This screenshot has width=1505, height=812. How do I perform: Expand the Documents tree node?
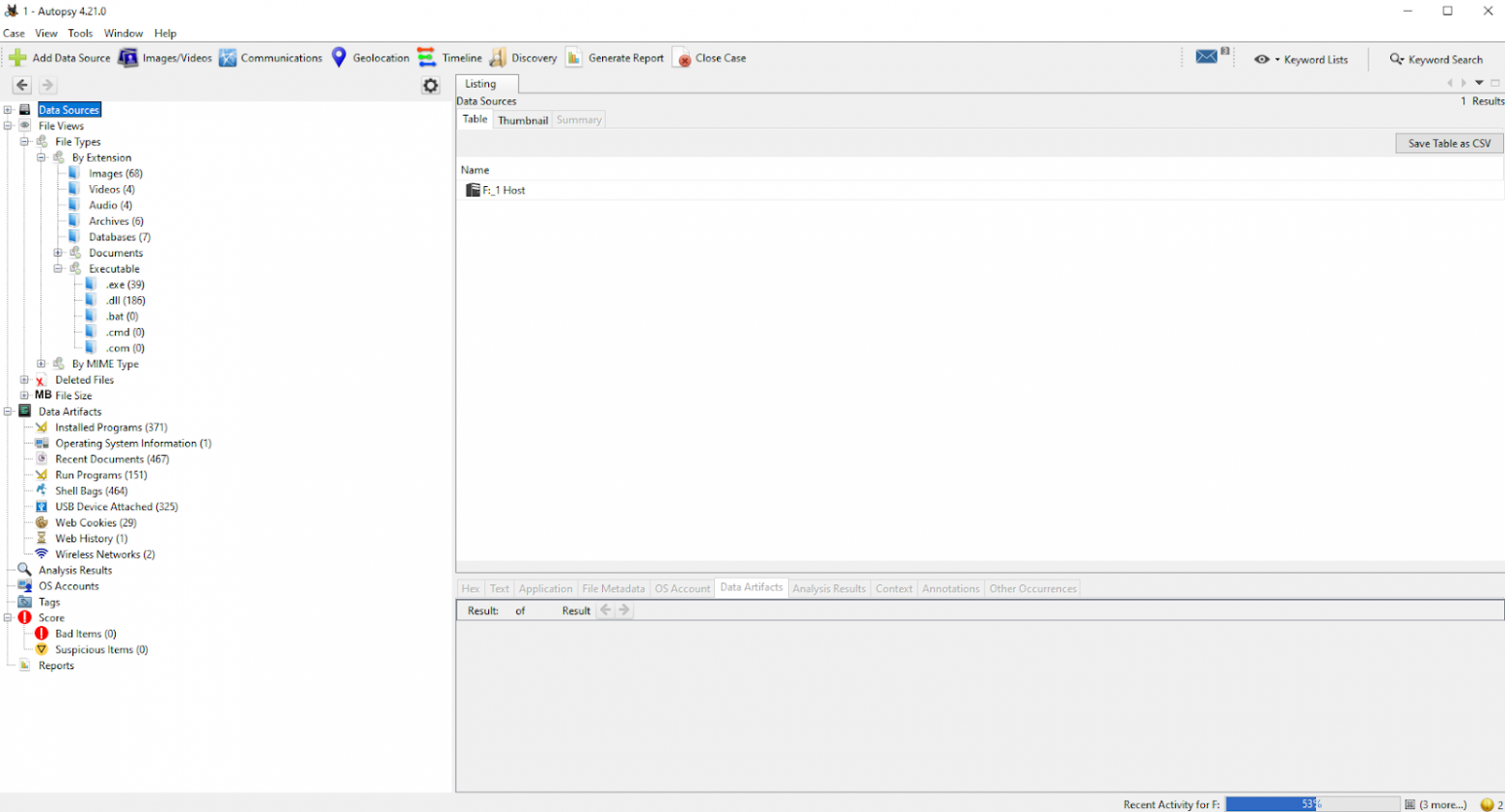58,253
